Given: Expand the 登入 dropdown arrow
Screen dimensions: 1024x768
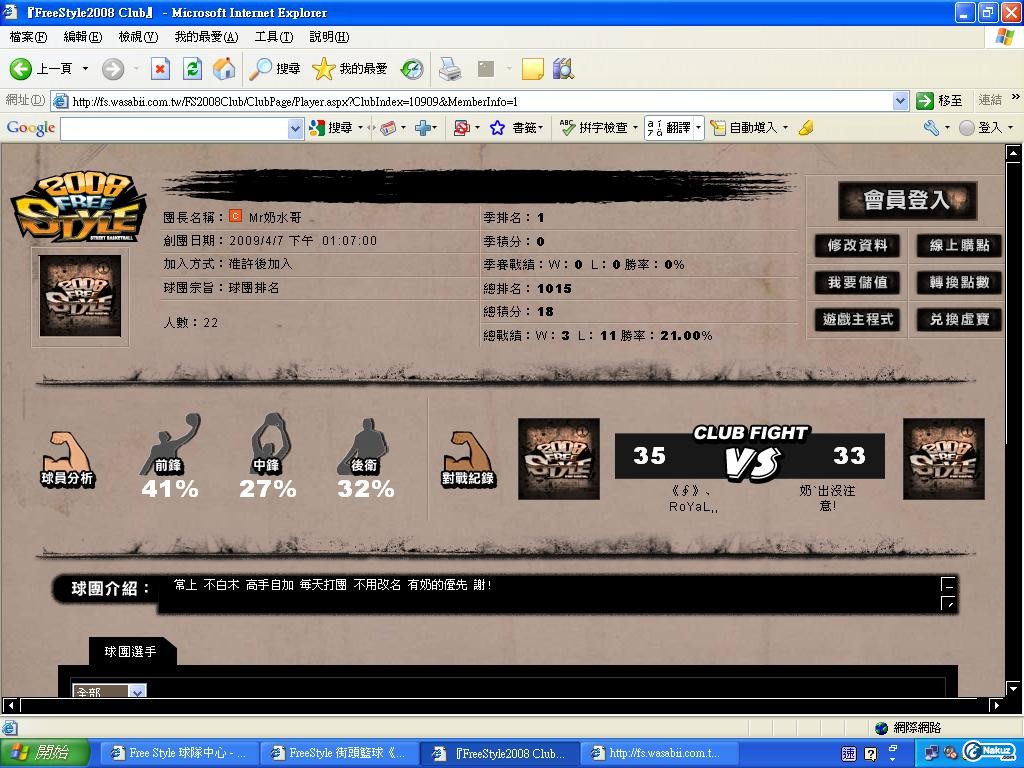Looking at the screenshot, I should click(1011, 128).
